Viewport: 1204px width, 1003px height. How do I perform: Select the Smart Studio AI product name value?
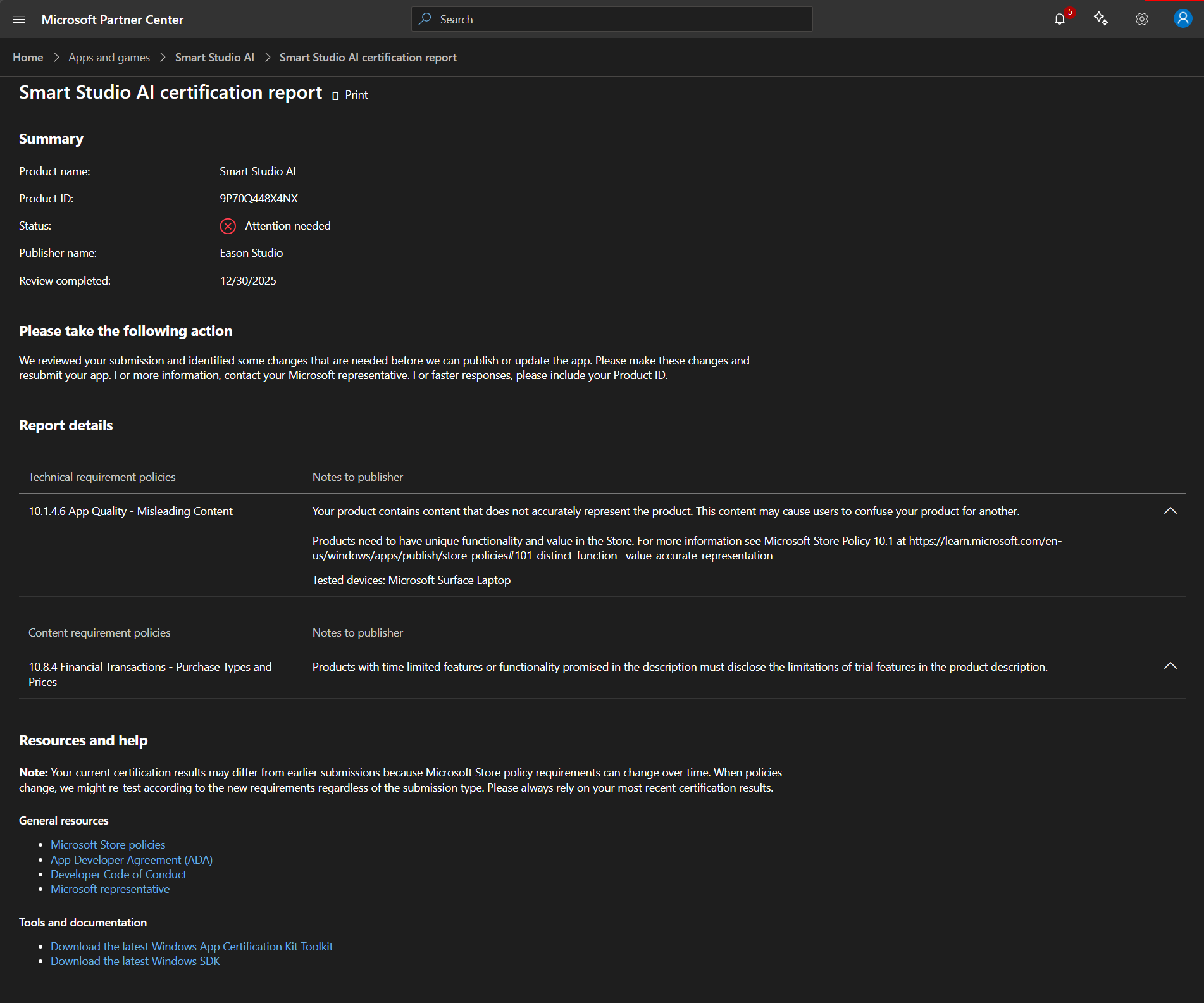point(258,171)
